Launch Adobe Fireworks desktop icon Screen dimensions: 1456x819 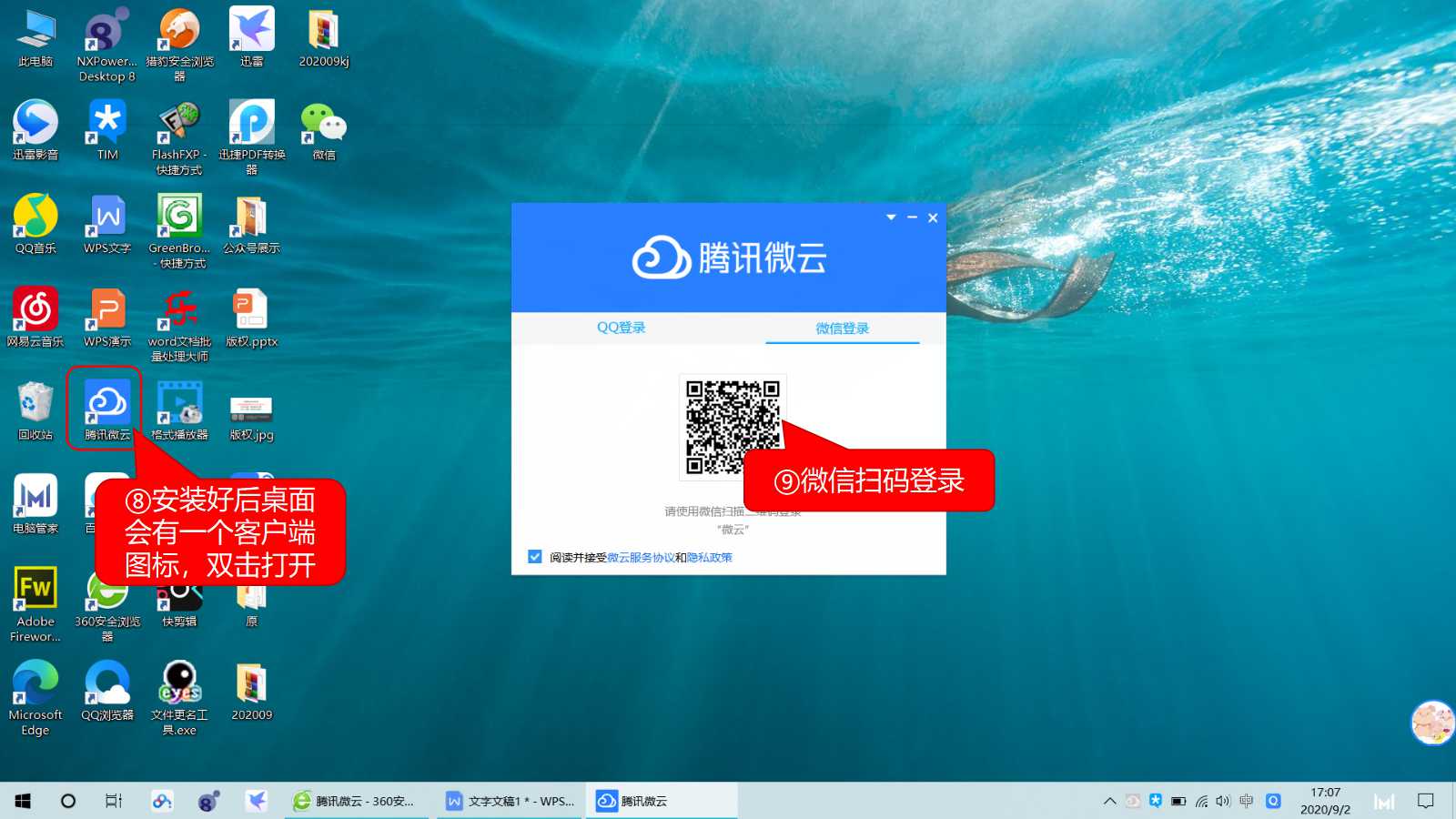click(35, 604)
